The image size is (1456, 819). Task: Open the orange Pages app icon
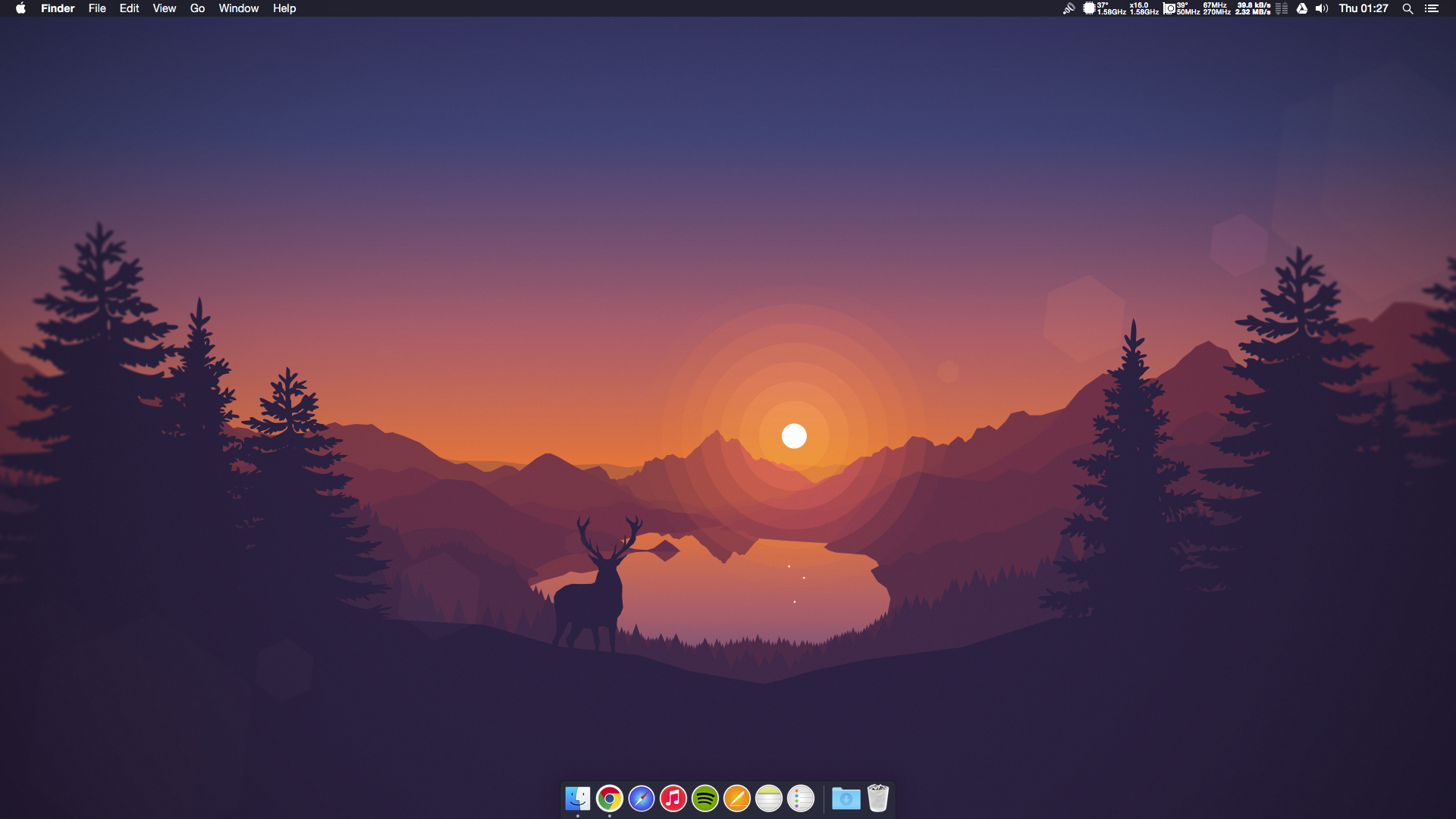coord(736,798)
